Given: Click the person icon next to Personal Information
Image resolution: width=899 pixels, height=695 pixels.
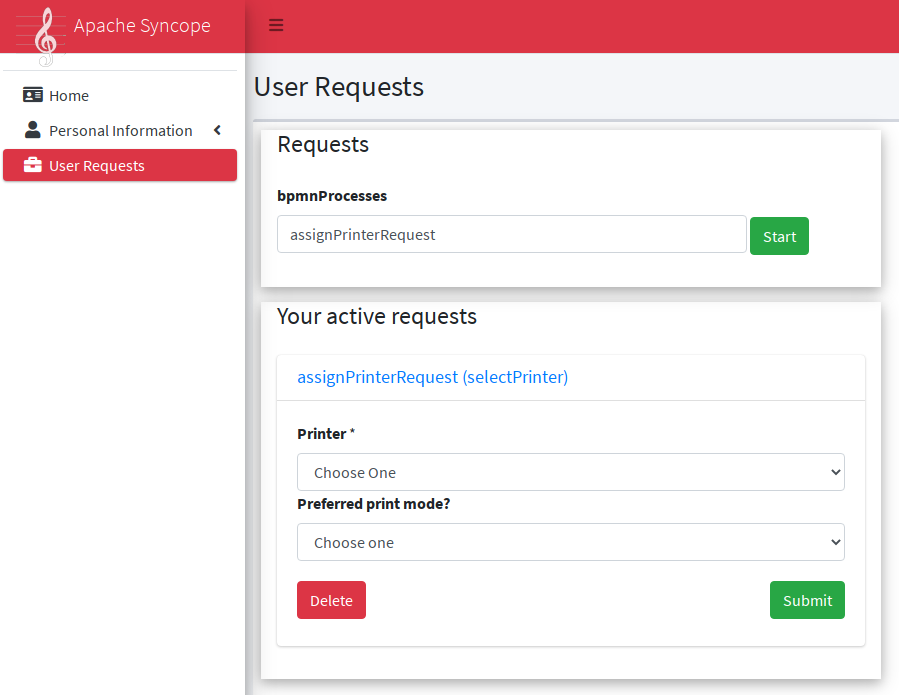Looking at the screenshot, I should (32, 130).
